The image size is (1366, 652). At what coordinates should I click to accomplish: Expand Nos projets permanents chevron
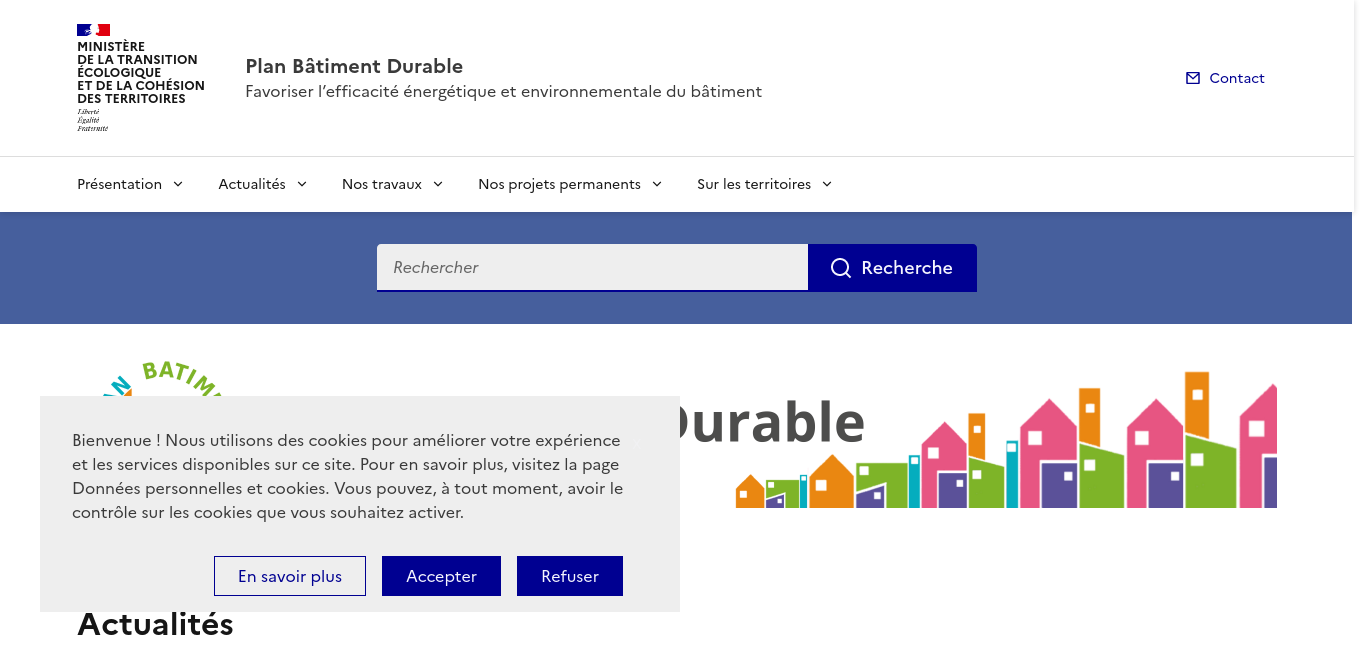coord(657,184)
